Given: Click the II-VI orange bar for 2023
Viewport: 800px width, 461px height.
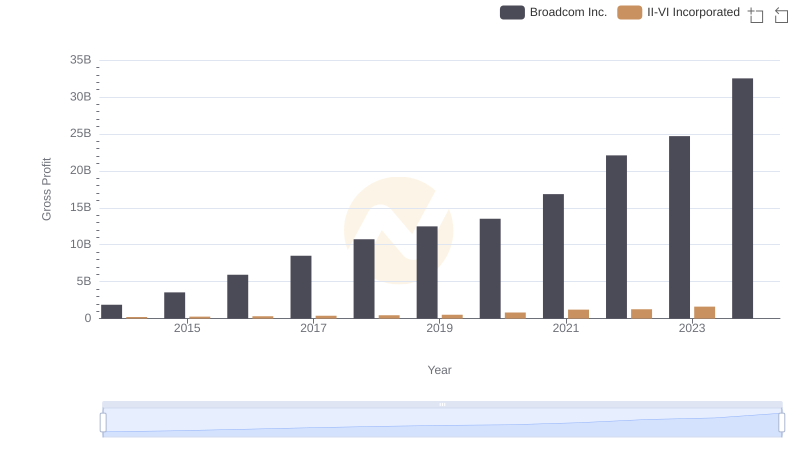Looking at the screenshot, I should (x=705, y=313).
